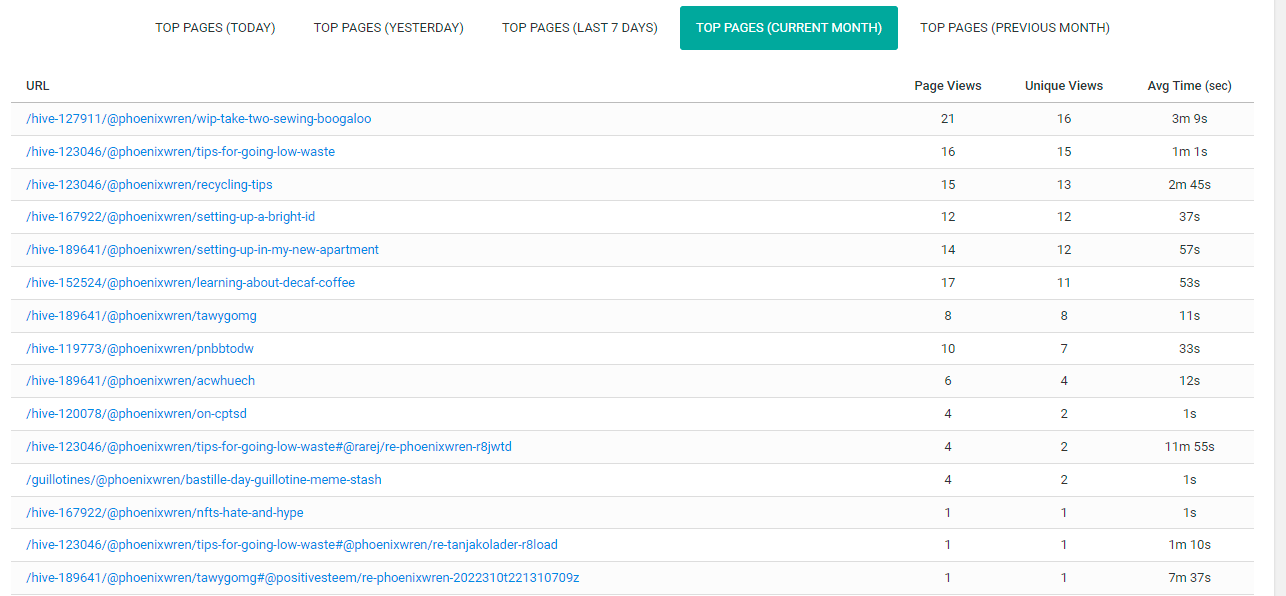Select Top Pages (Last 7 Days) tab

(x=580, y=28)
